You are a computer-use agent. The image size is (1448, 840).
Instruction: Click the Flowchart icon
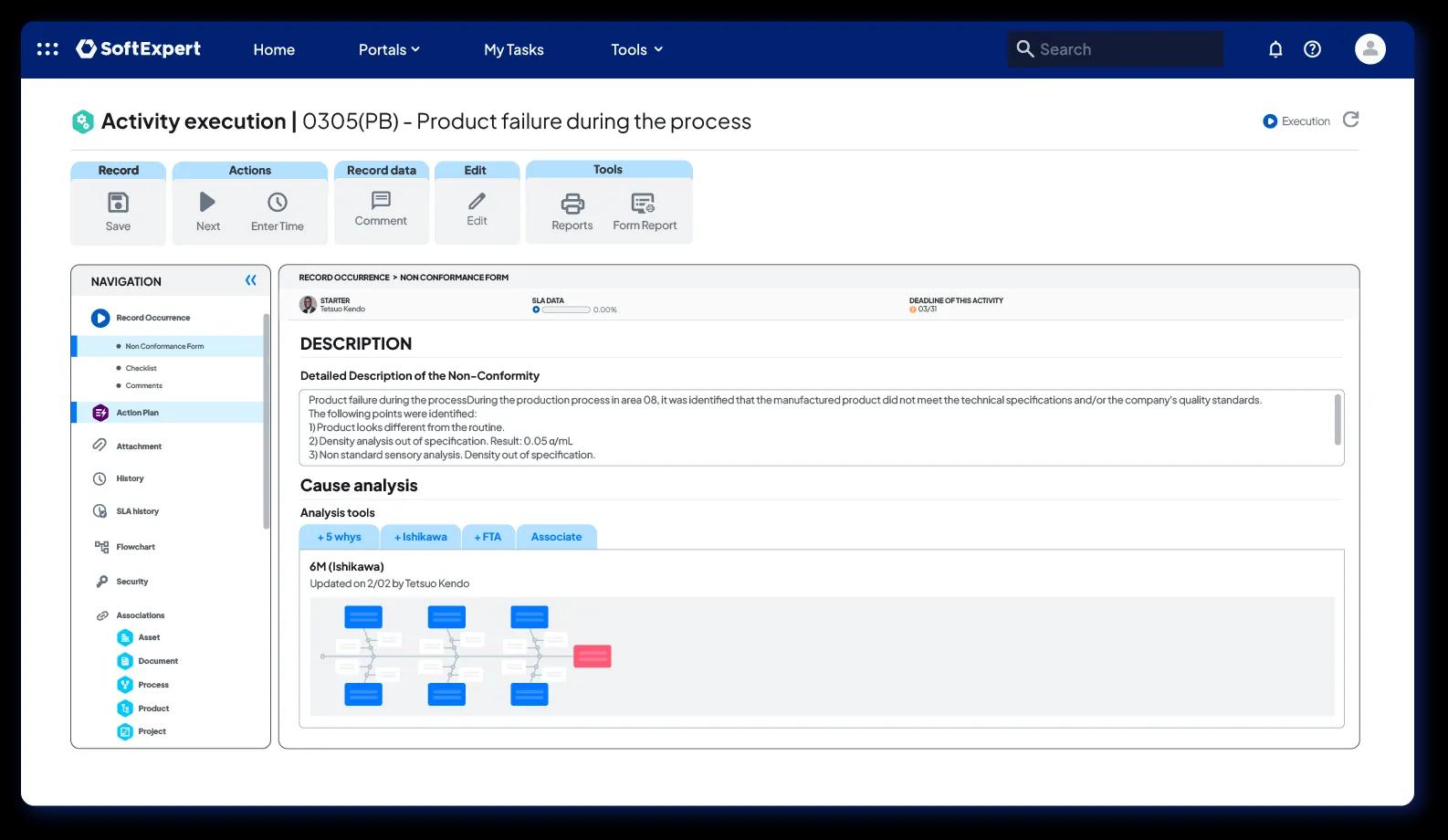[101, 546]
